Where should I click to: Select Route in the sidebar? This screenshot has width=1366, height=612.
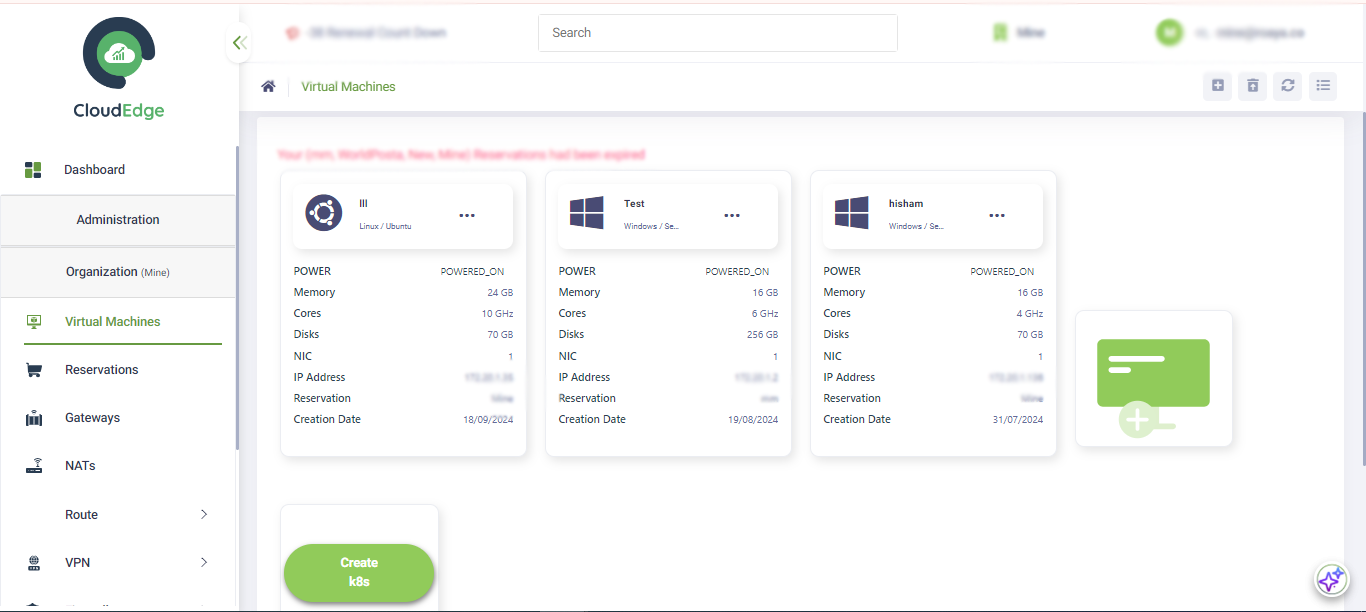tap(82, 515)
